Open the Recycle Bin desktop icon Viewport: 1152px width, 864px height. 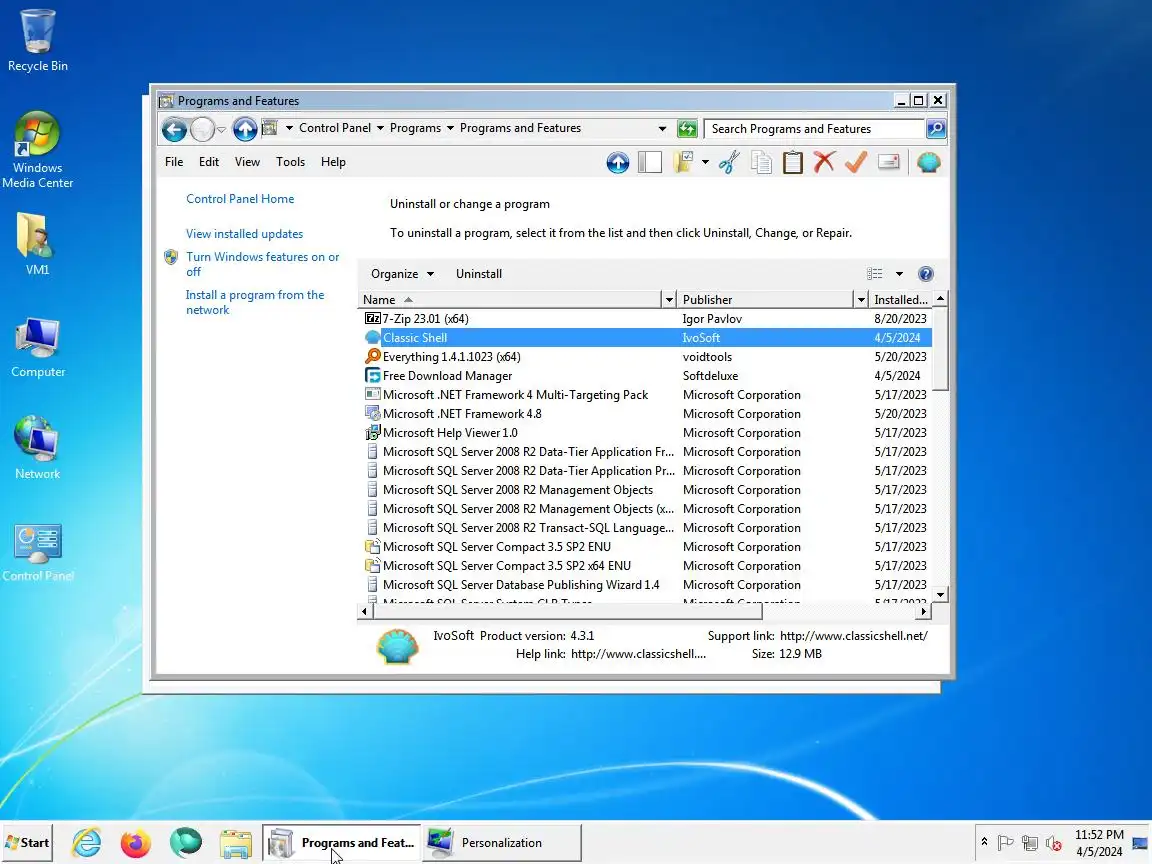coord(37,40)
